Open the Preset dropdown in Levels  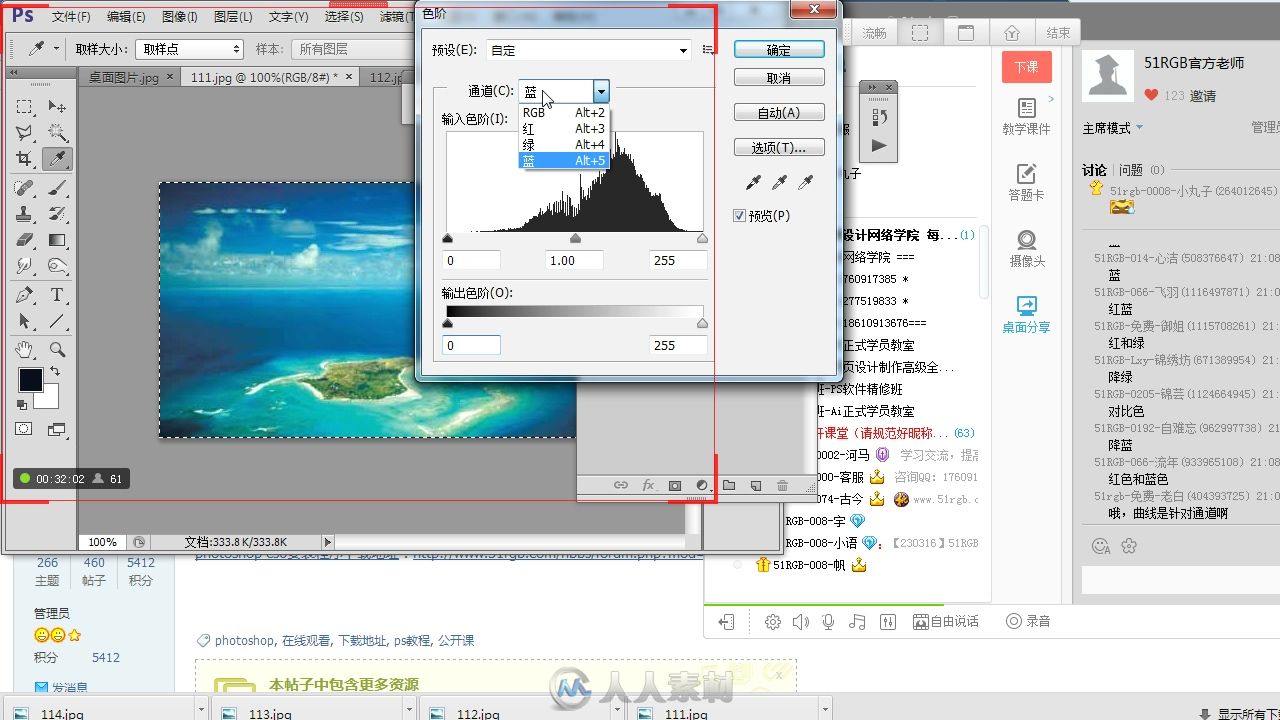[x=589, y=50]
